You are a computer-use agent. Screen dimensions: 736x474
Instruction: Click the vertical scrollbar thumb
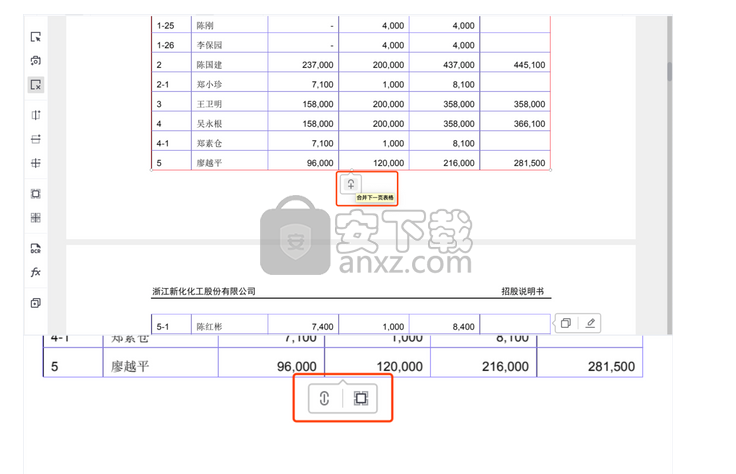point(669,71)
